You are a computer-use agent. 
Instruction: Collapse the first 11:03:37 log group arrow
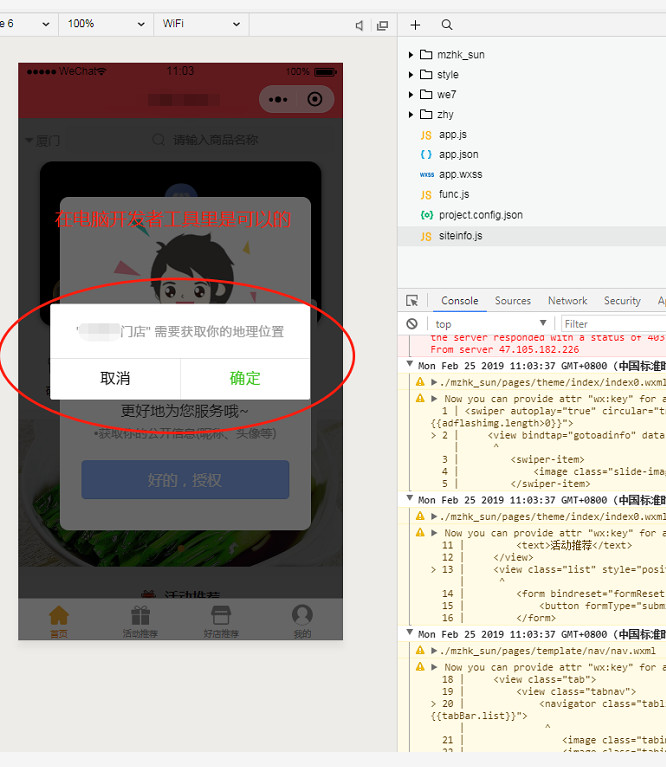click(410, 364)
